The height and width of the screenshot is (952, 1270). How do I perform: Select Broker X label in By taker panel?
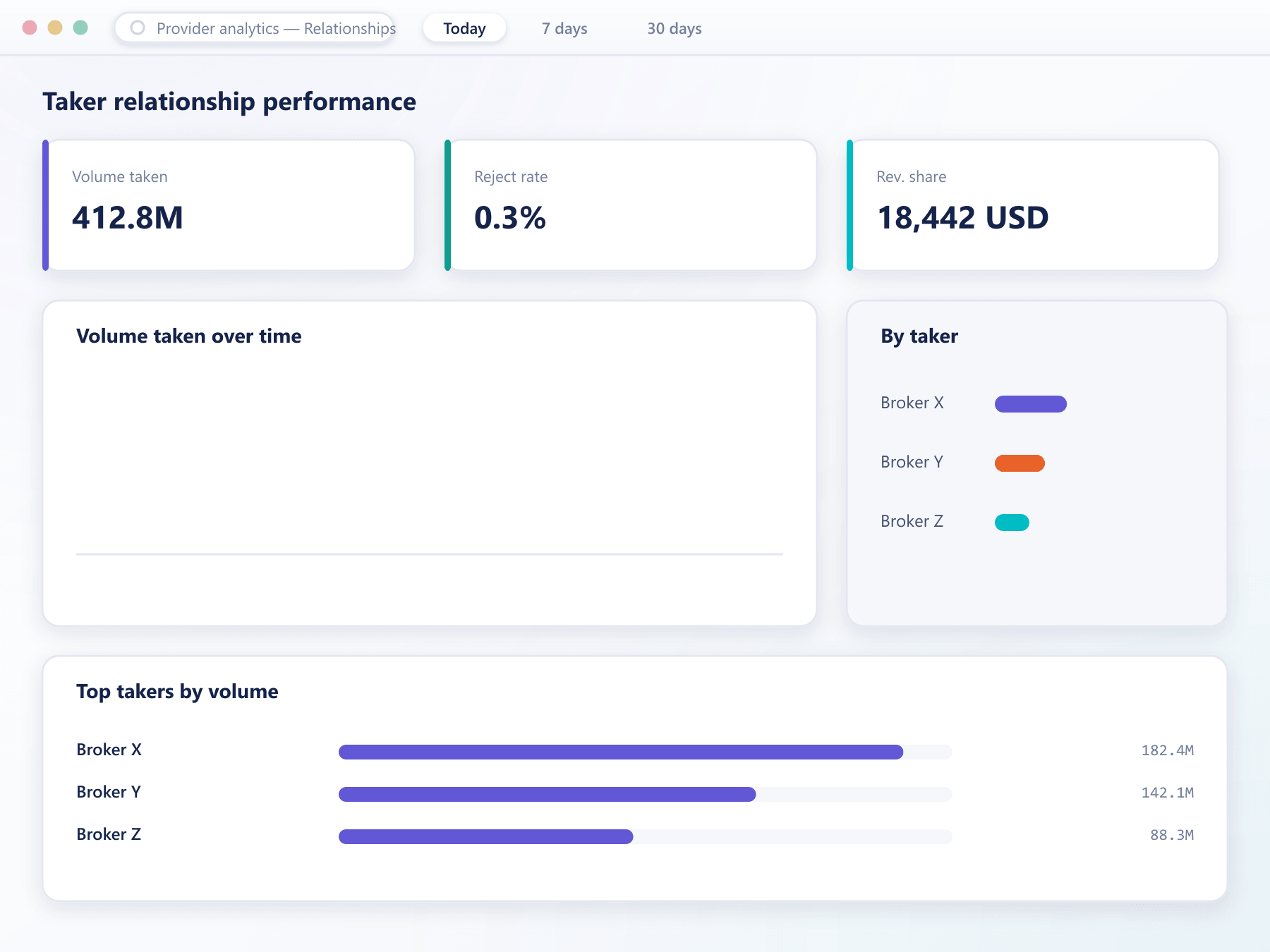pyautogui.click(x=912, y=403)
